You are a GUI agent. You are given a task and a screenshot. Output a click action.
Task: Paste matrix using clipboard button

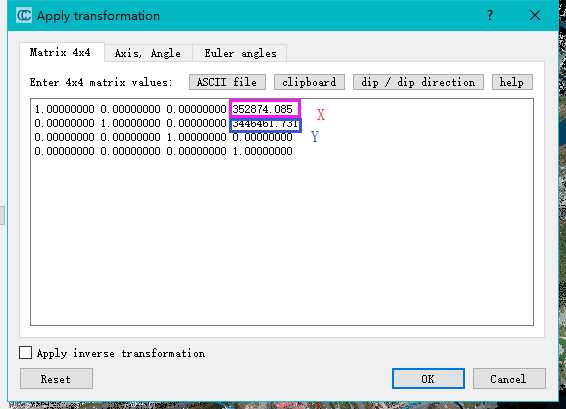click(309, 82)
